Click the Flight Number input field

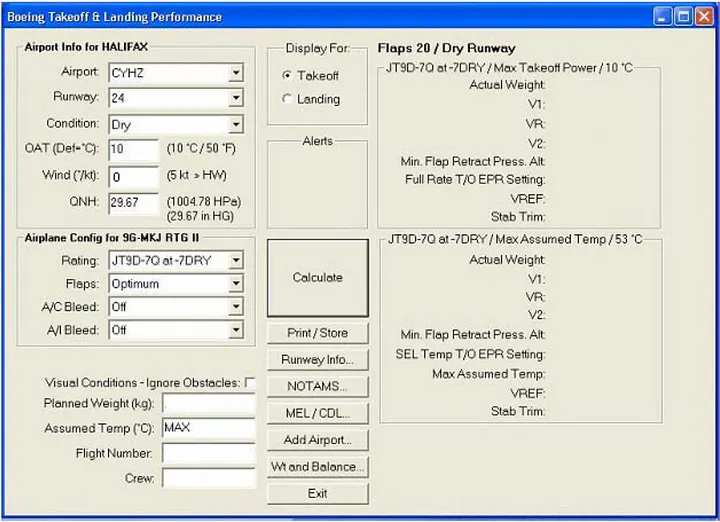point(208,453)
